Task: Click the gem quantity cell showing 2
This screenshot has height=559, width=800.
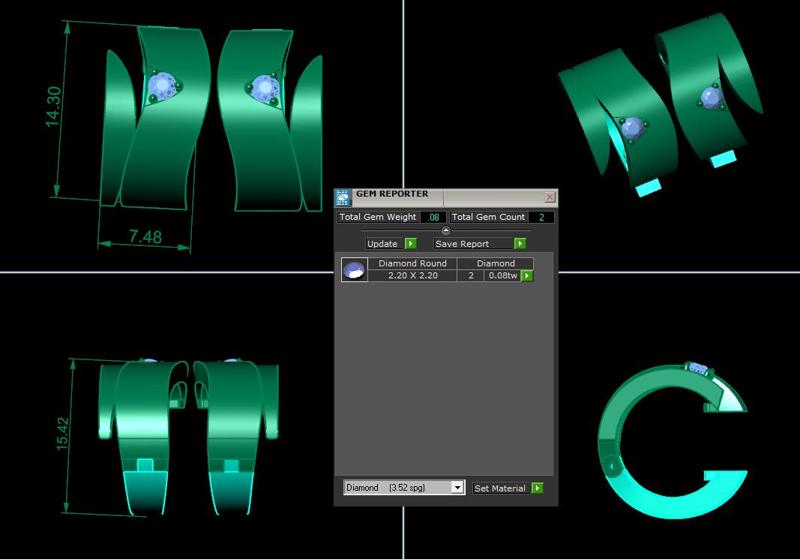Action: tap(471, 275)
